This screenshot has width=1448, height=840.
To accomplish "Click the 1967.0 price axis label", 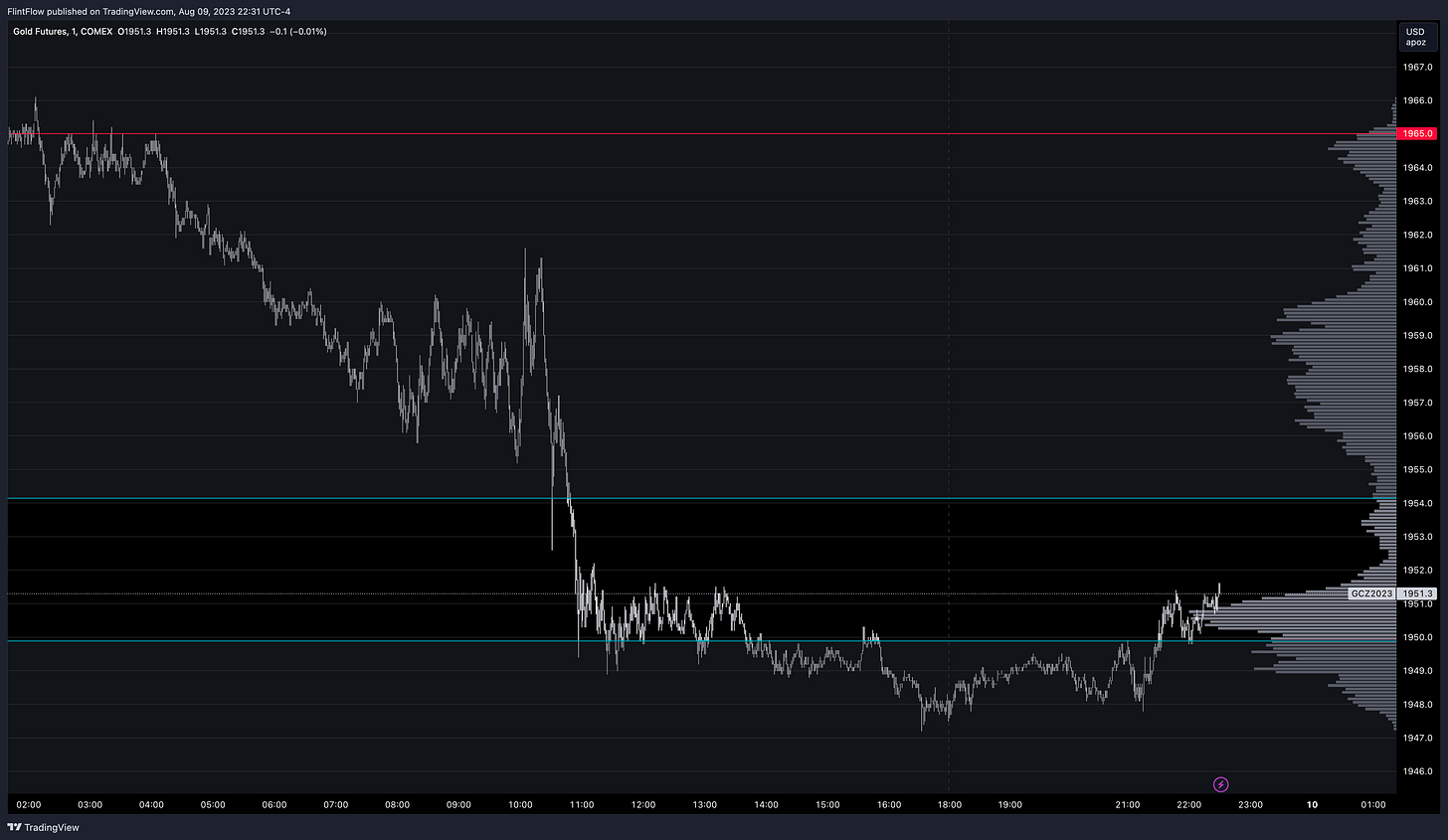I will (x=1417, y=68).
